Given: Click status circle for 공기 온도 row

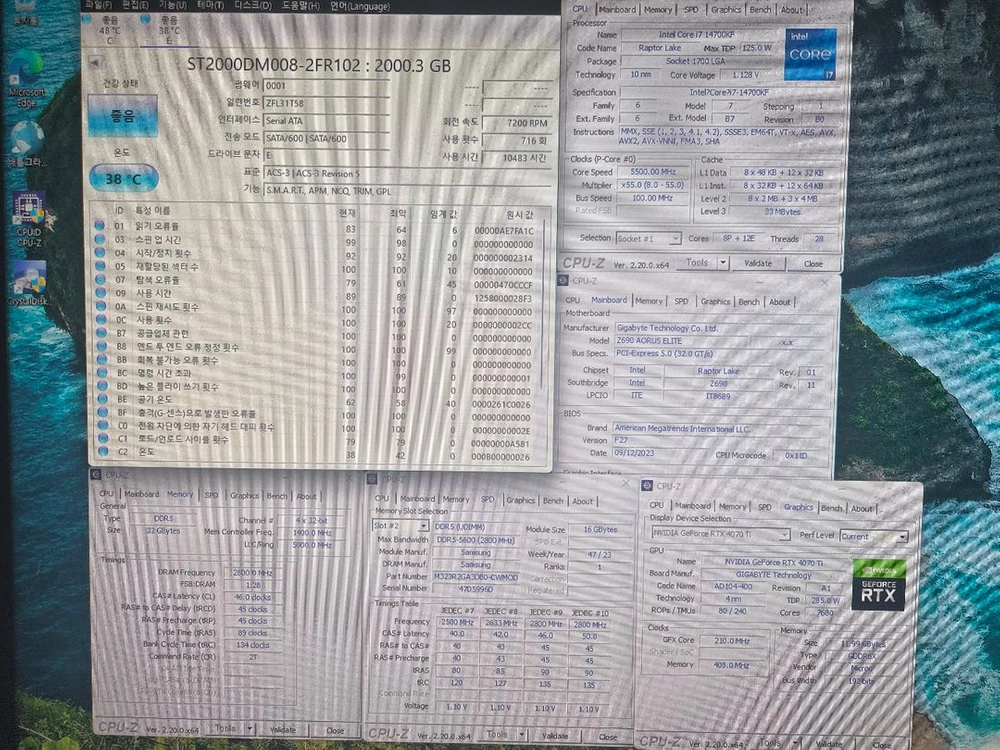Looking at the screenshot, I should (x=102, y=399).
